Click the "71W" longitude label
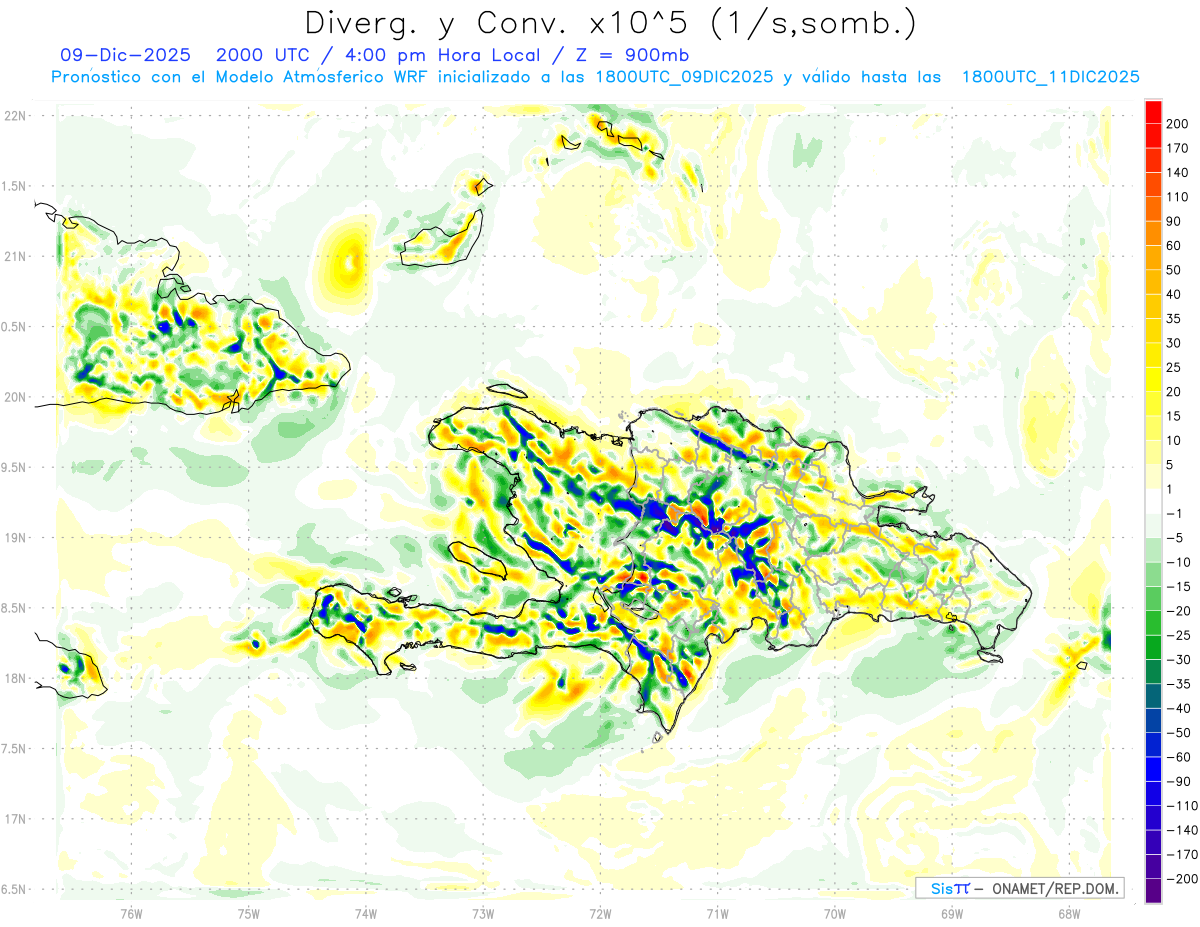Screen dimensions: 1200x927 [x=717, y=913]
